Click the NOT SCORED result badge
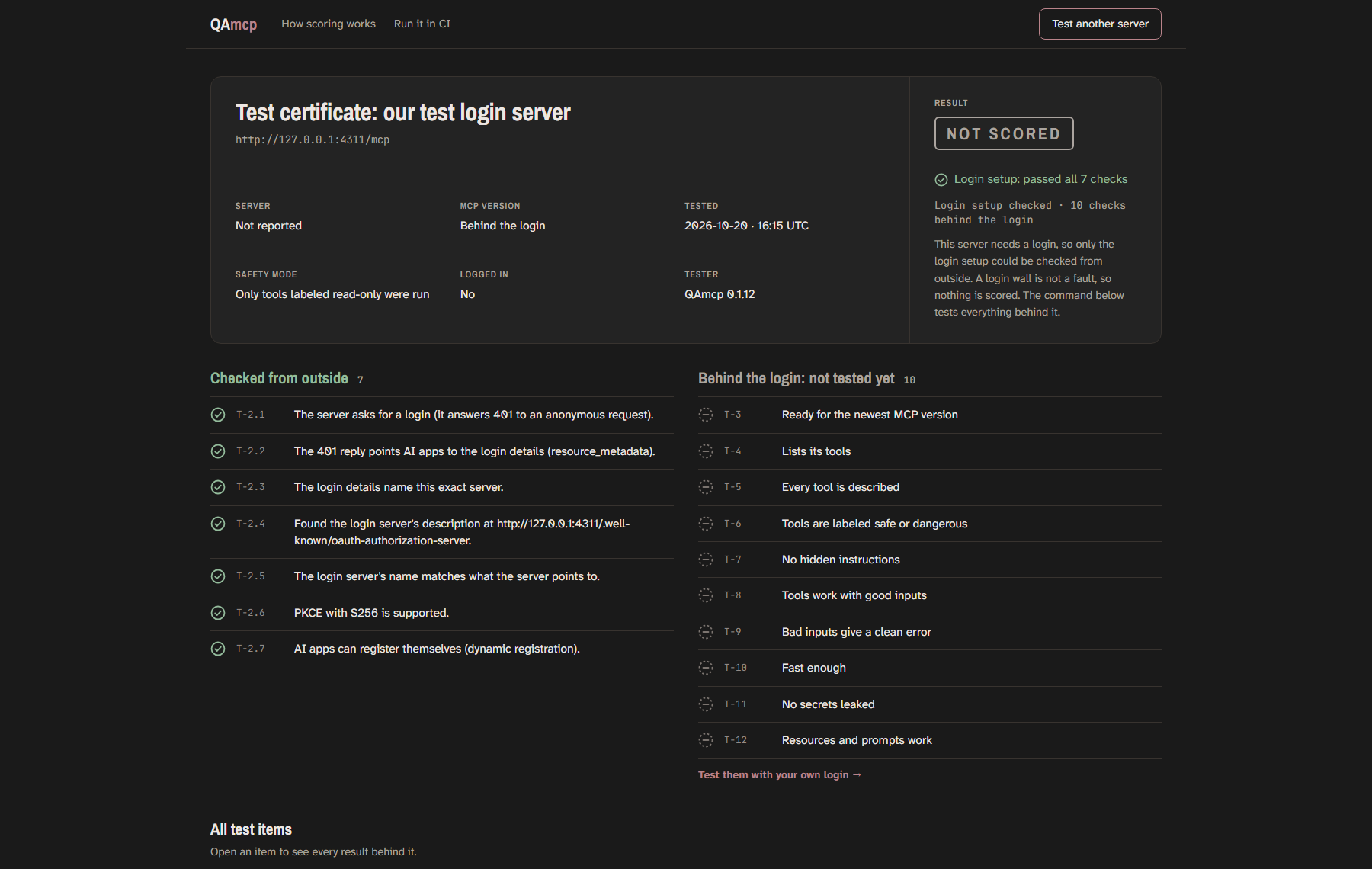This screenshot has height=869, width=1372. pos(1004,133)
